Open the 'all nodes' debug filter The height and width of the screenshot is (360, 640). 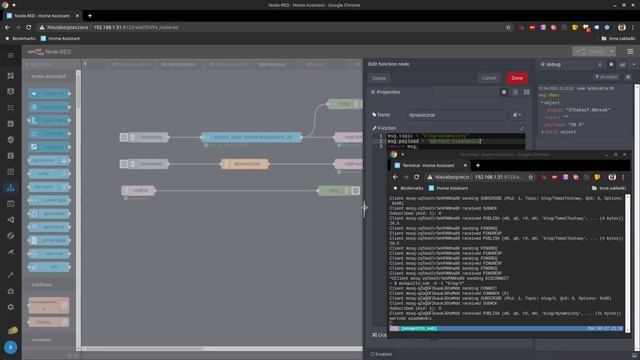coord(606,77)
